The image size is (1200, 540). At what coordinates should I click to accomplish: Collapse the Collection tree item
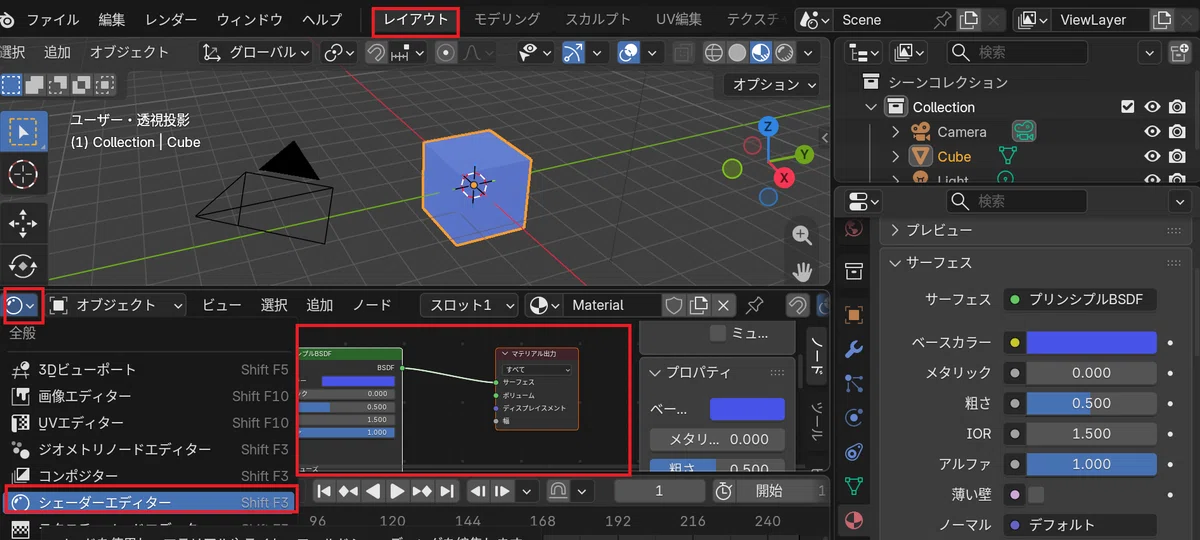click(872, 107)
